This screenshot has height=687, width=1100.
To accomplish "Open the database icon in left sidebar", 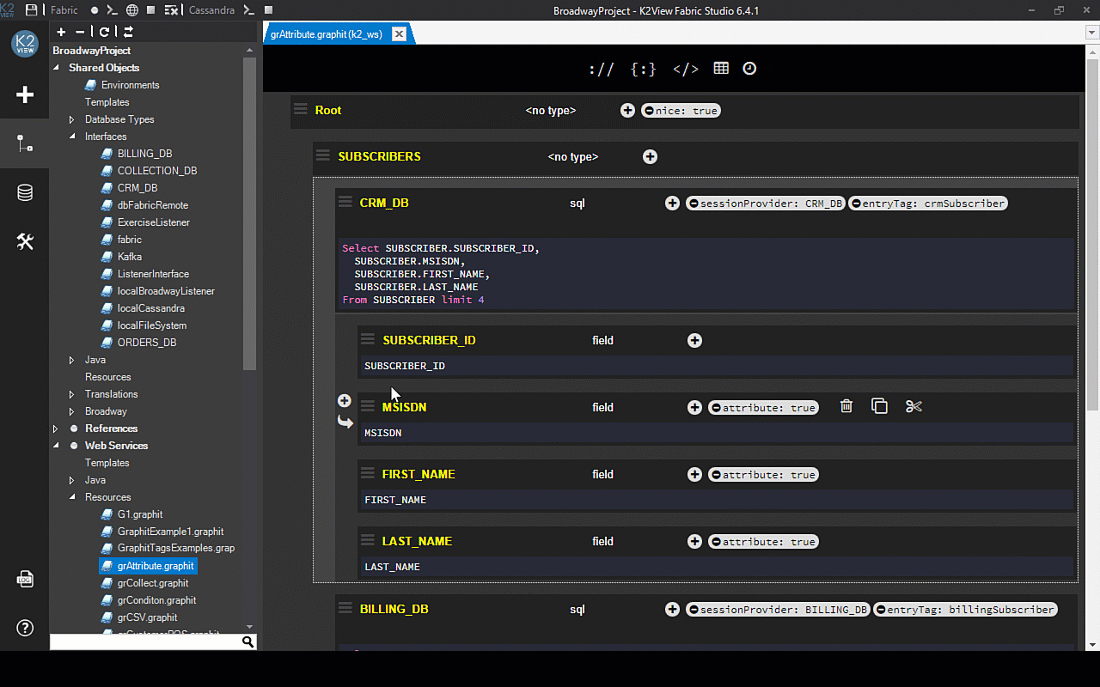I will [x=25, y=192].
